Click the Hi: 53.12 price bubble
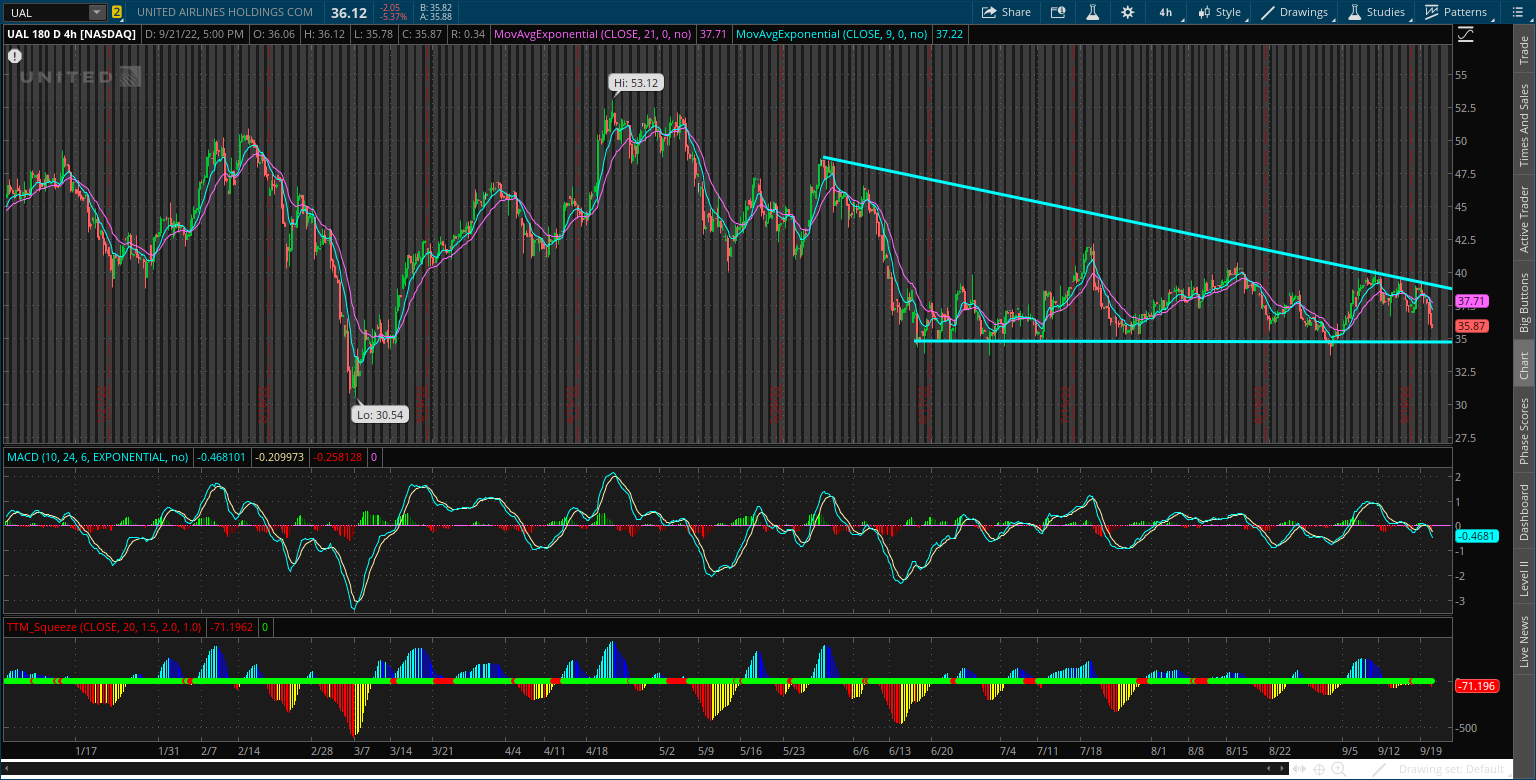 pyautogui.click(x=638, y=83)
